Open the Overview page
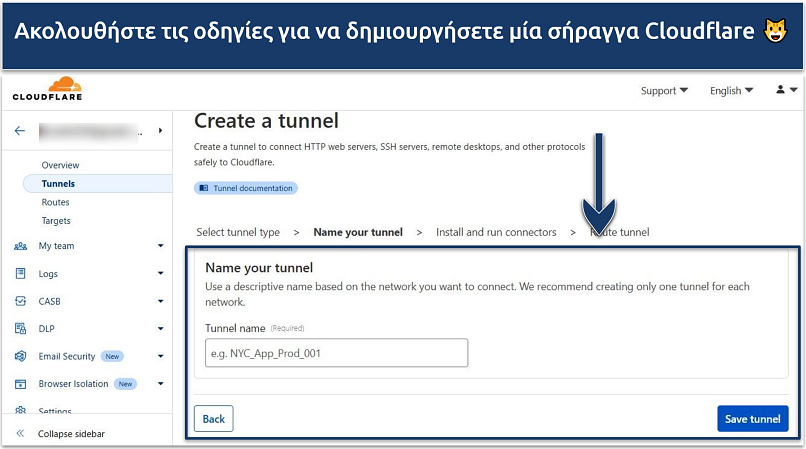 (x=60, y=165)
